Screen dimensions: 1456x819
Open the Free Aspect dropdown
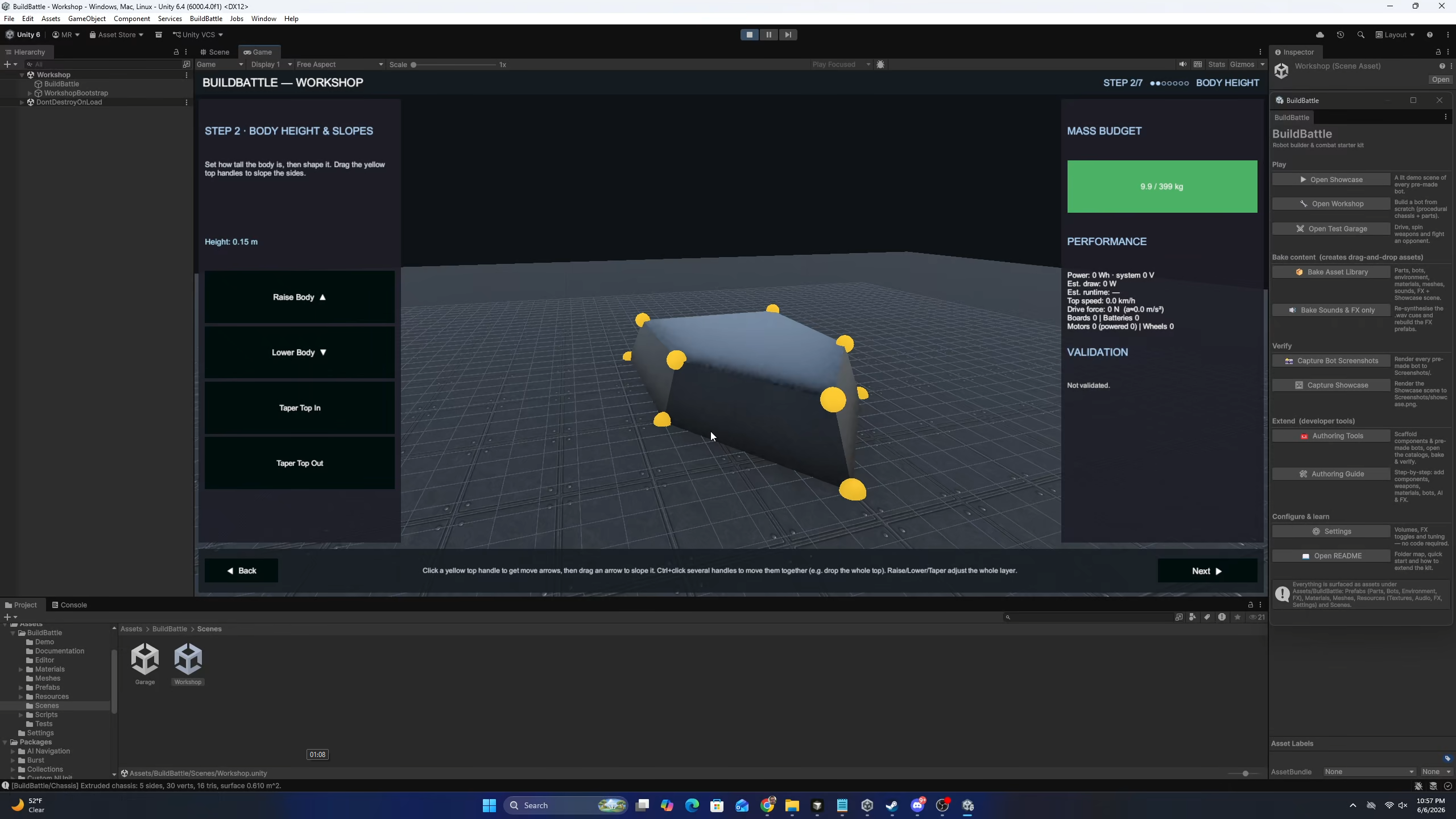tap(340, 64)
